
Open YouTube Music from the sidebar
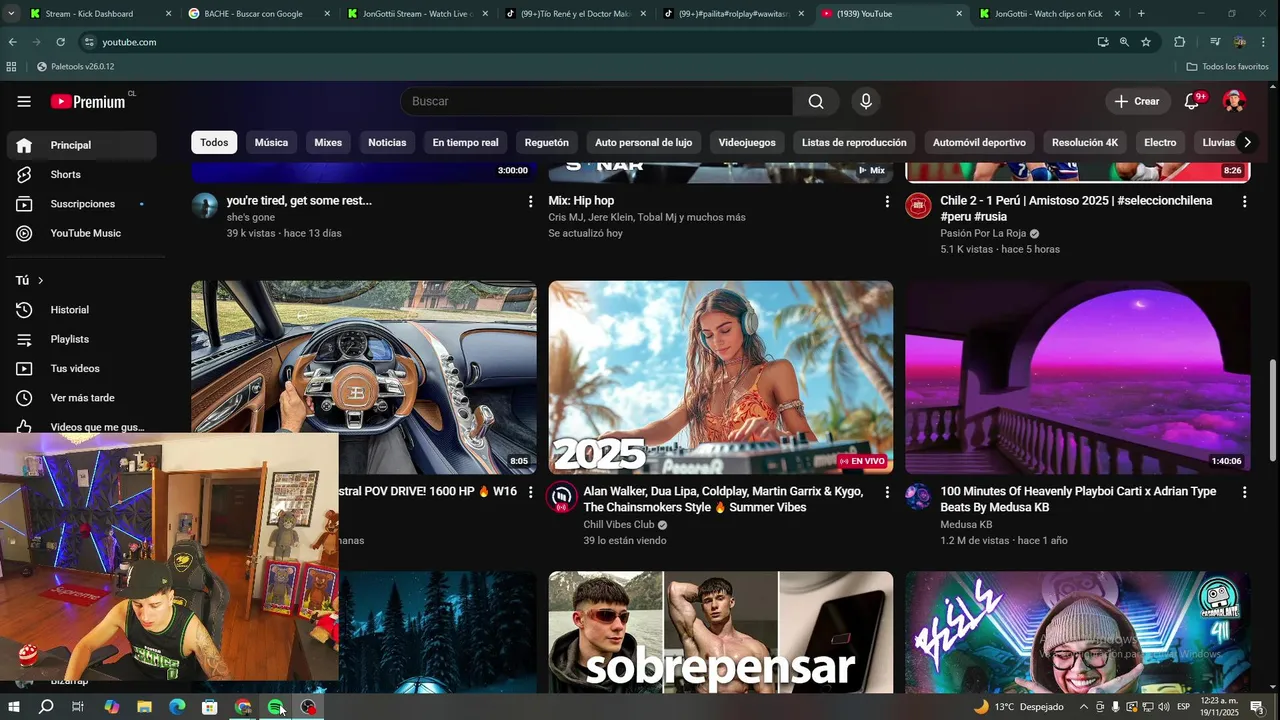pyautogui.click(x=82, y=233)
